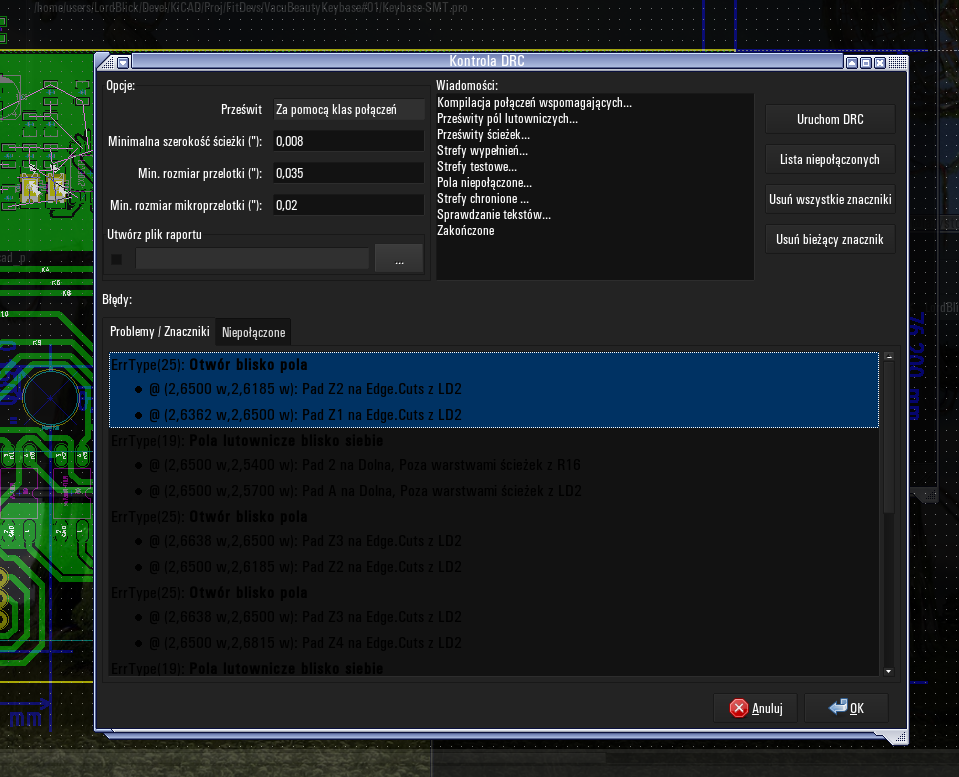Run the check with Uruchom DRC
This screenshot has width=959, height=777.
coord(830,119)
